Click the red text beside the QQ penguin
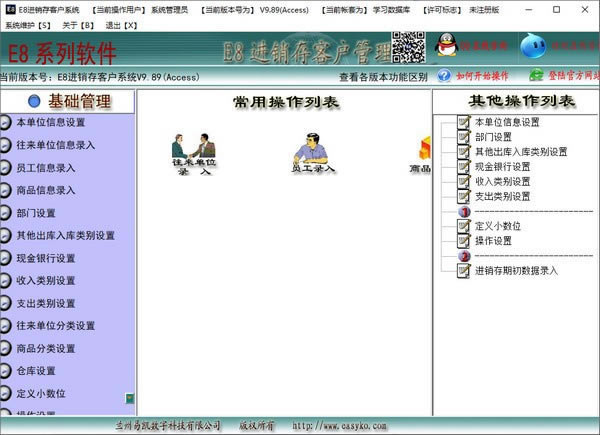 484,46
